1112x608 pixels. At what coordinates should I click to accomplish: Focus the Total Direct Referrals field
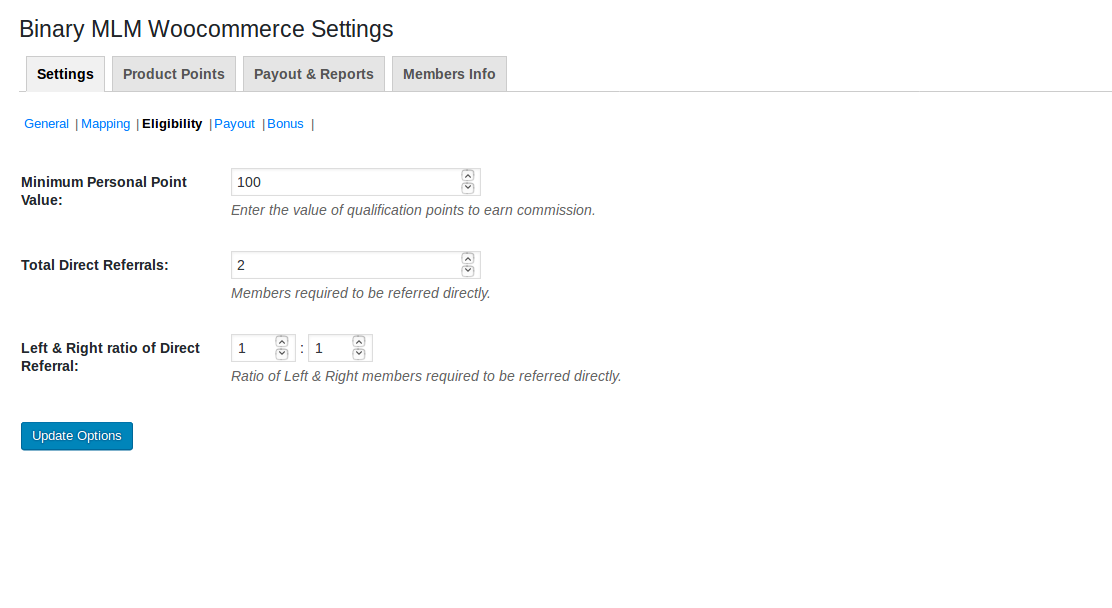tap(346, 265)
